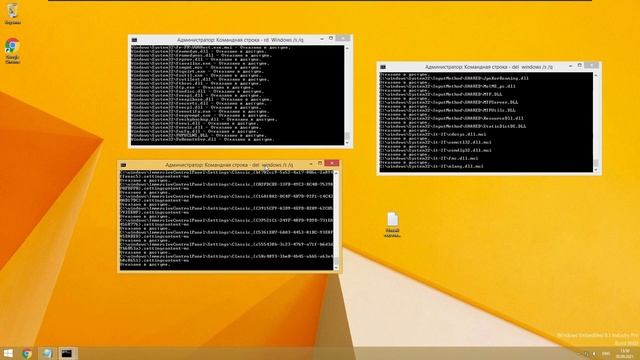Click scrollbar down arrow in InputMethod listing window

(596, 169)
